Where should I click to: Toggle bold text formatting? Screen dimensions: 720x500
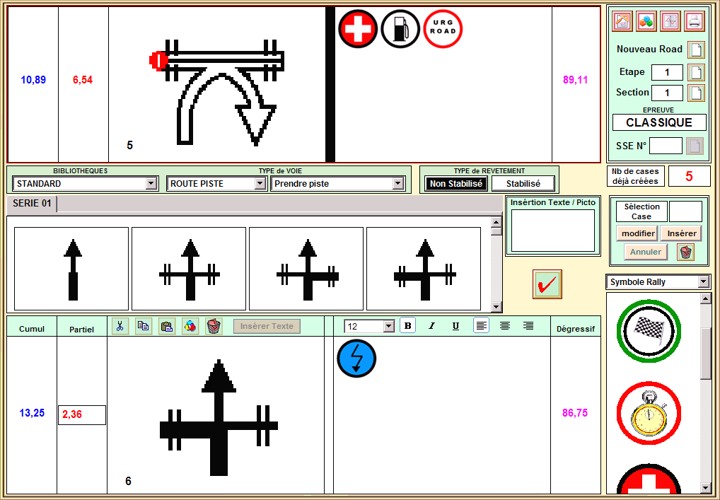click(407, 326)
